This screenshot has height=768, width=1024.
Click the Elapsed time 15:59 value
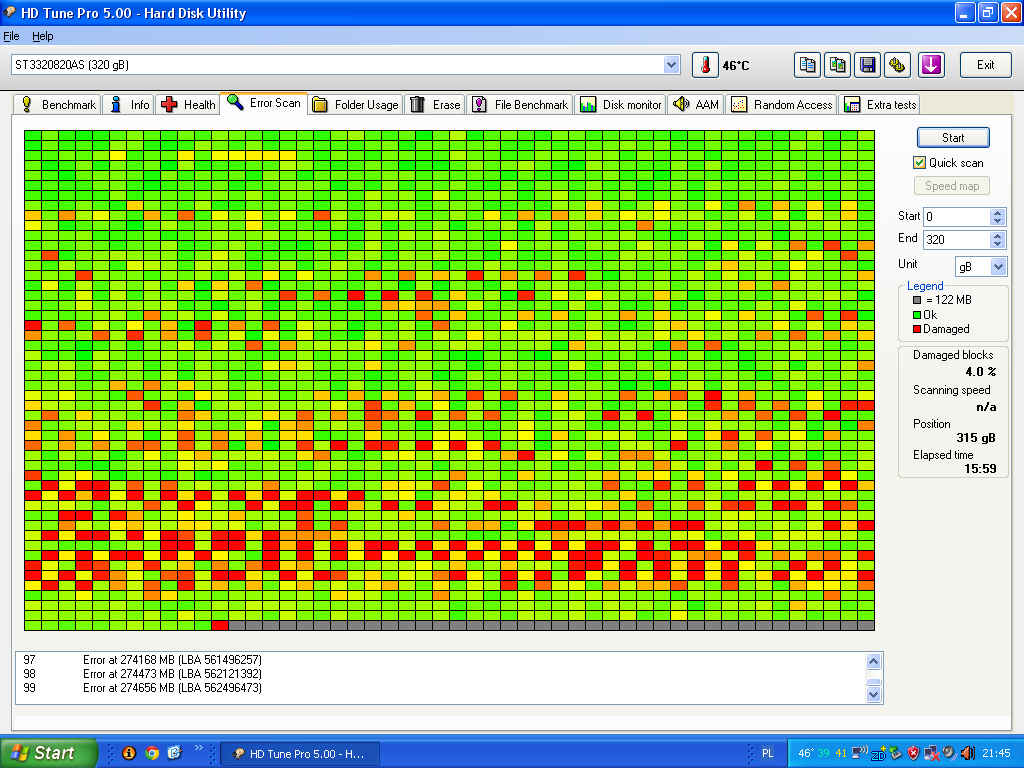(980, 468)
